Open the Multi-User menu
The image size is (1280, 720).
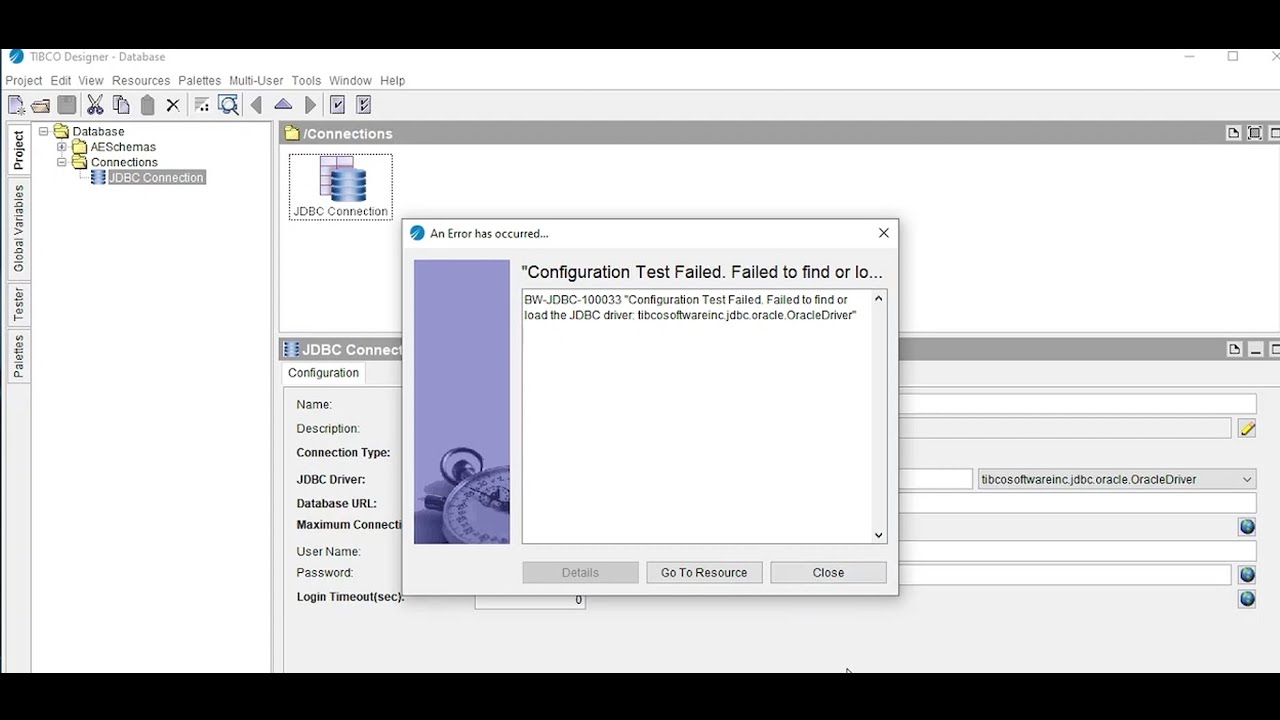(256, 80)
